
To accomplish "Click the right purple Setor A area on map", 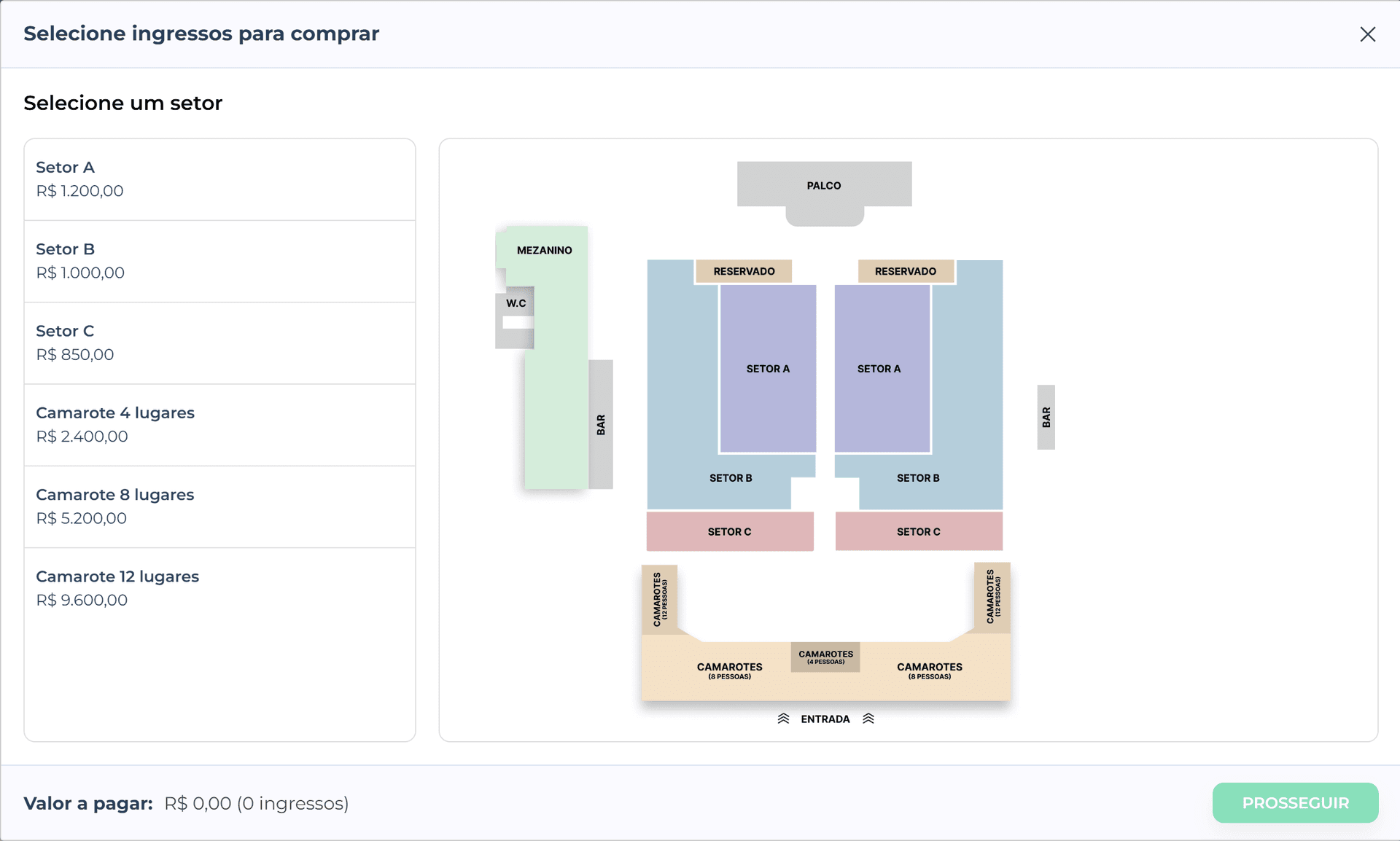I will [x=882, y=368].
